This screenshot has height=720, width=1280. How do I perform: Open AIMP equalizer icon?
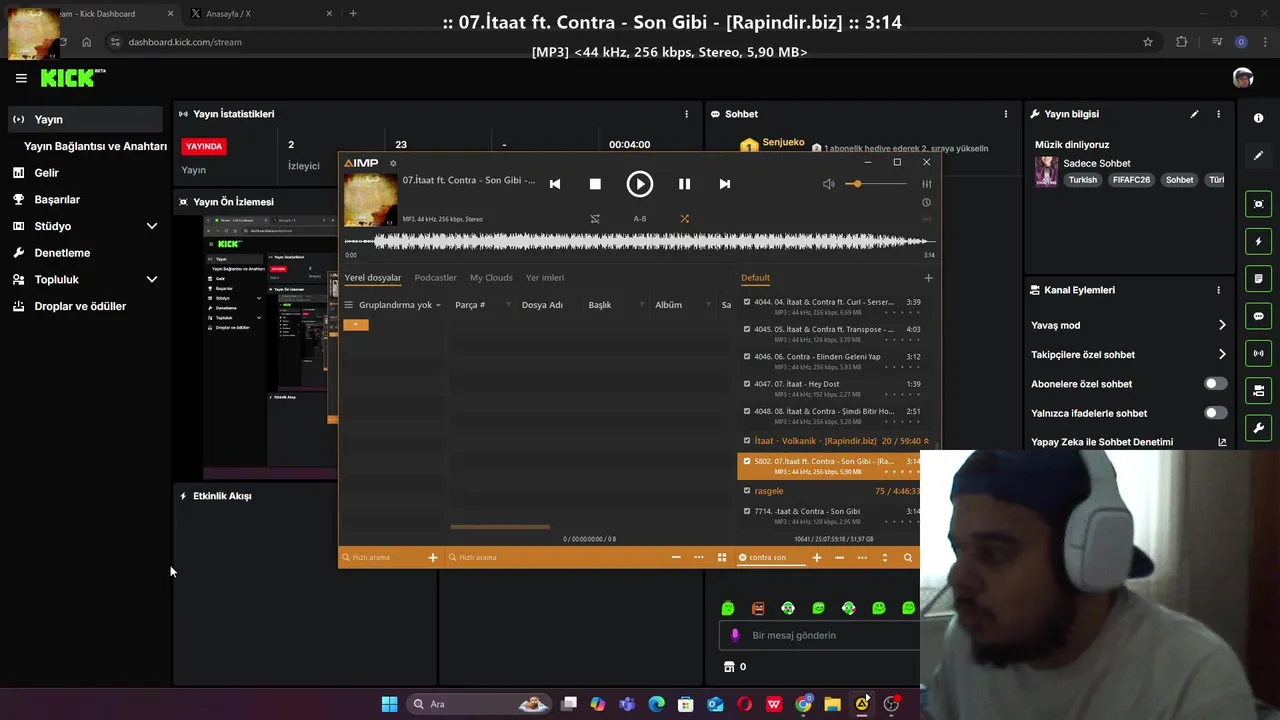pyautogui.click(x=926, y=184)
